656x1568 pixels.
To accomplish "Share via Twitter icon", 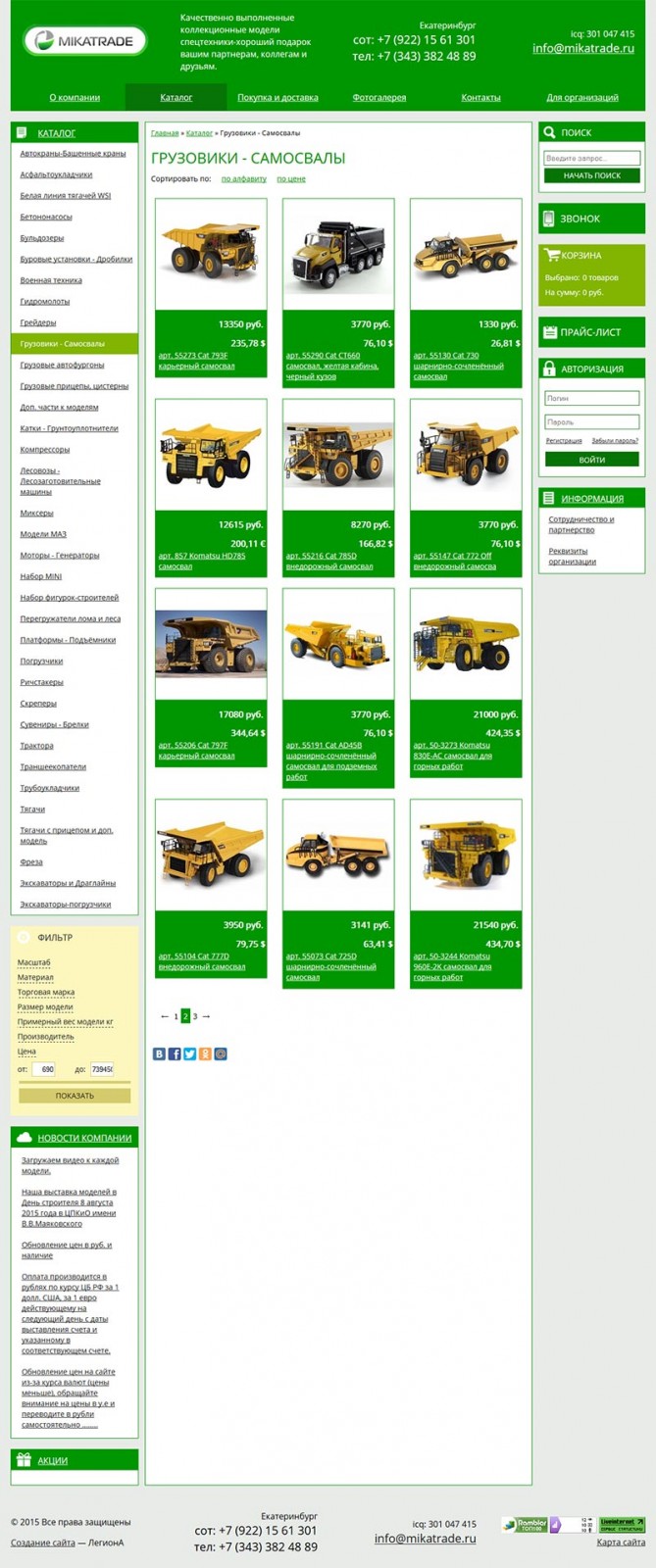I will point(190,1053).
